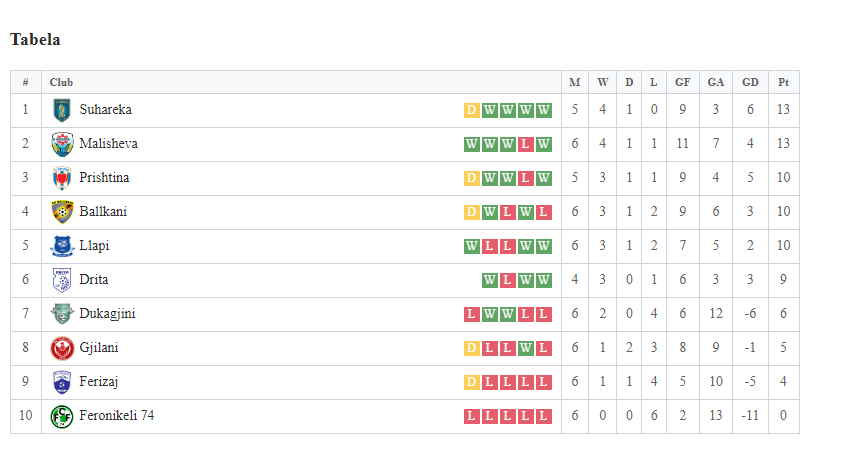Open the Suhareka team name link
This screenshot has width=868, height=460.
(x=105, y=110)
